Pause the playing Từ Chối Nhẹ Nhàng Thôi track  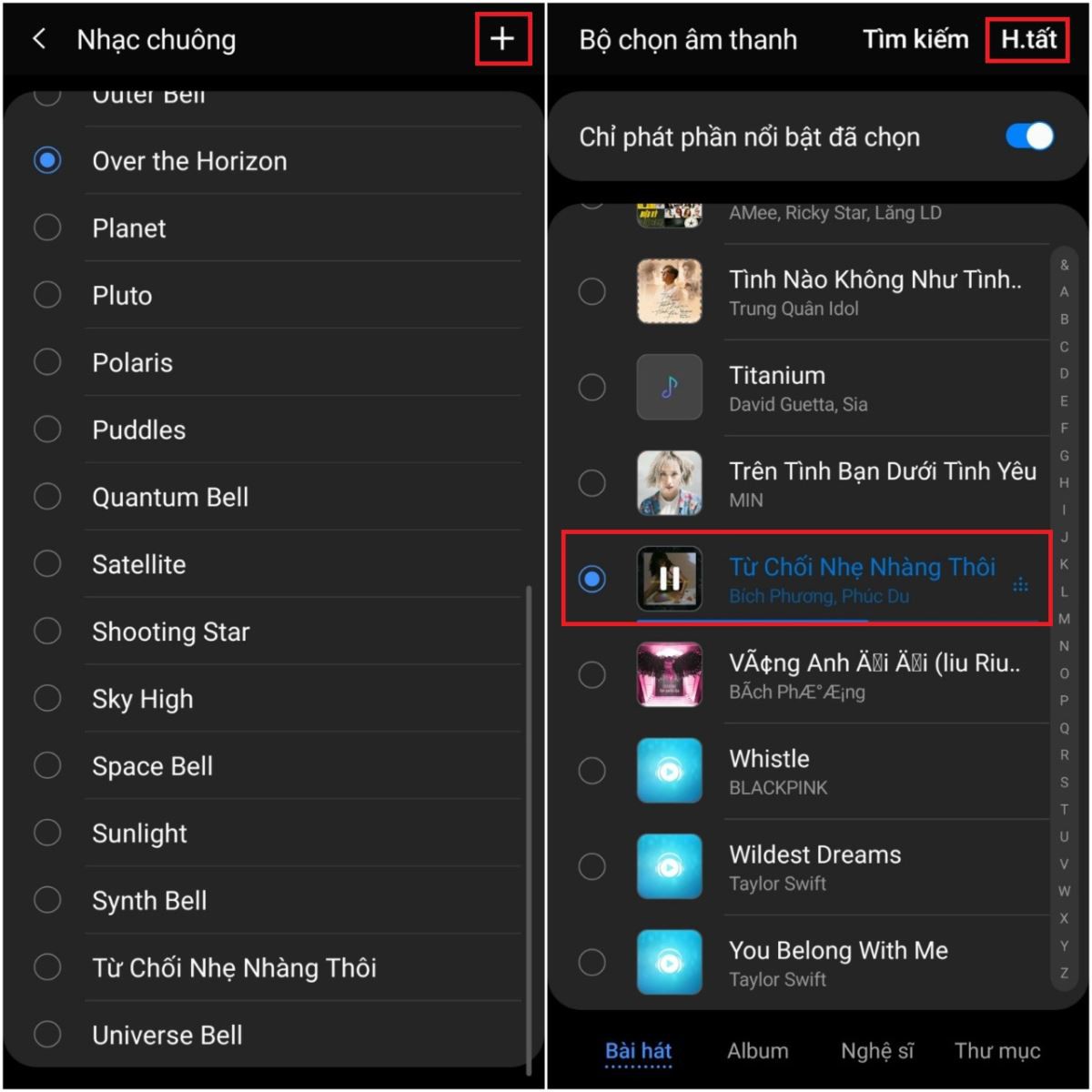pos(670,579)
